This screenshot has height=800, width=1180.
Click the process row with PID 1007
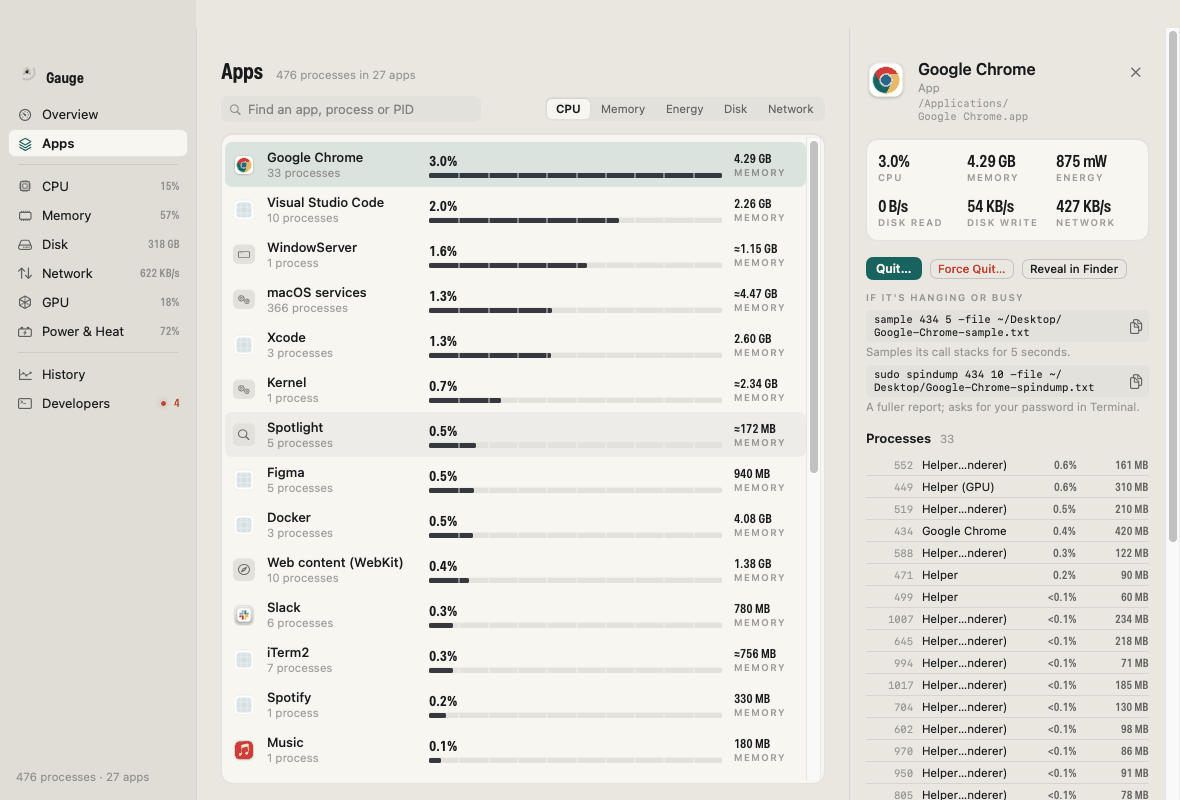1007,619
